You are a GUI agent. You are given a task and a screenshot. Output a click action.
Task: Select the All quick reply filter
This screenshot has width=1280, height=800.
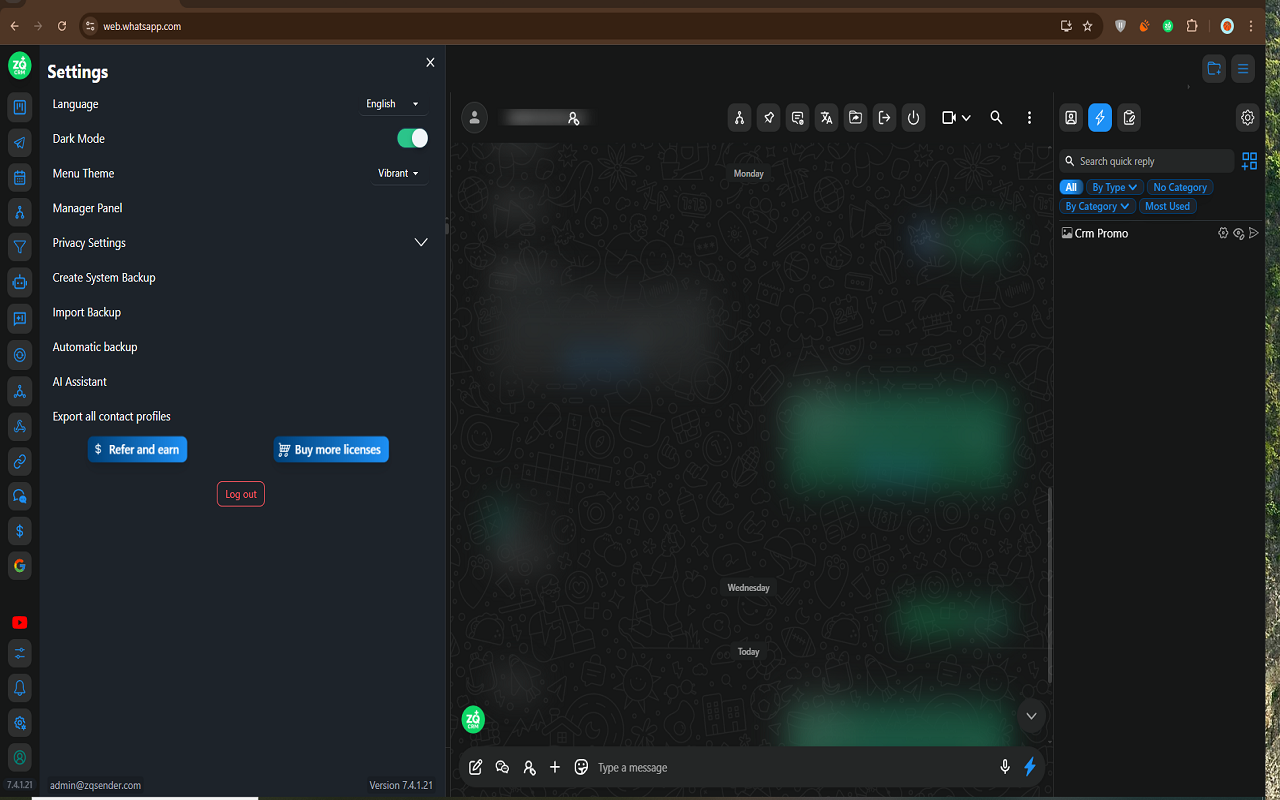[1071, 187]
